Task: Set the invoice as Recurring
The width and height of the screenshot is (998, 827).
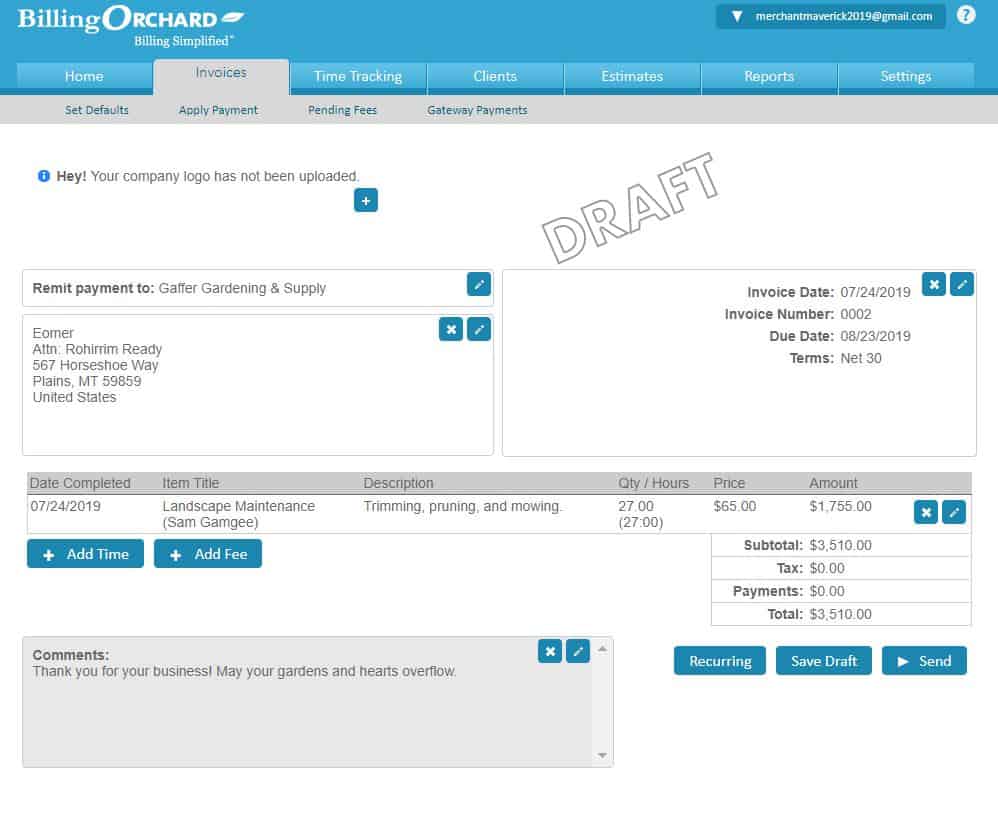Action: click(x=720, y=661)
